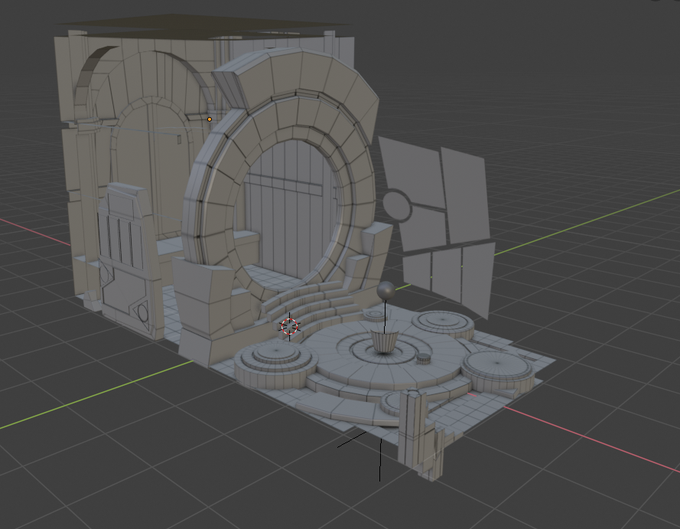
Task: Select the fluted cup-shaped pedestal
Action: 384,342
